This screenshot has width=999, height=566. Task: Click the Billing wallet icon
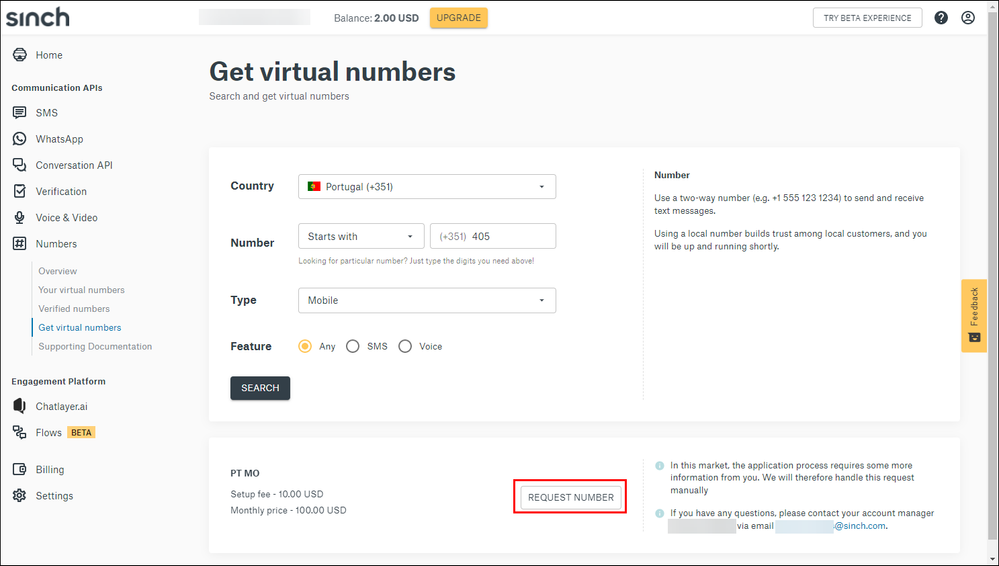click(20, 470)
